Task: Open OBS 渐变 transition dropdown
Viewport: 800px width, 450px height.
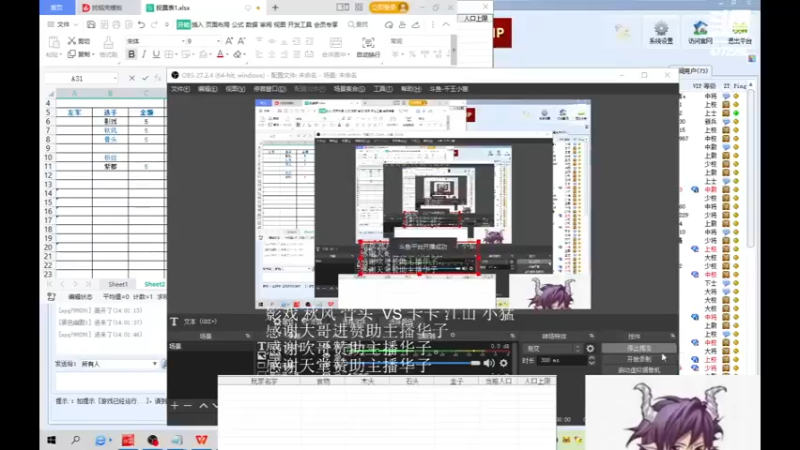Action: pyautogui.click(x=553, y=348)
